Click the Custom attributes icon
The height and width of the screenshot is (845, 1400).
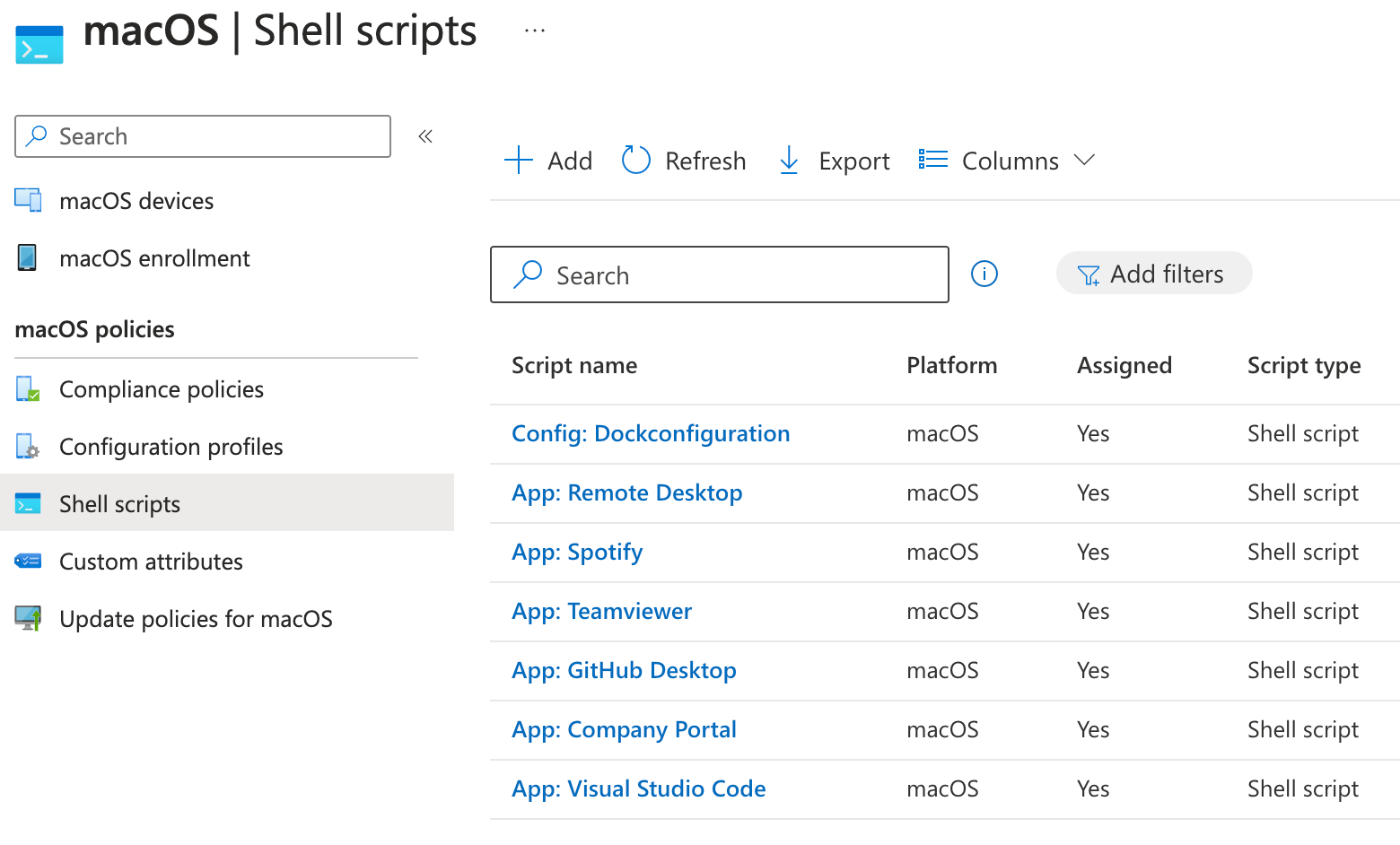click(28, 562)
